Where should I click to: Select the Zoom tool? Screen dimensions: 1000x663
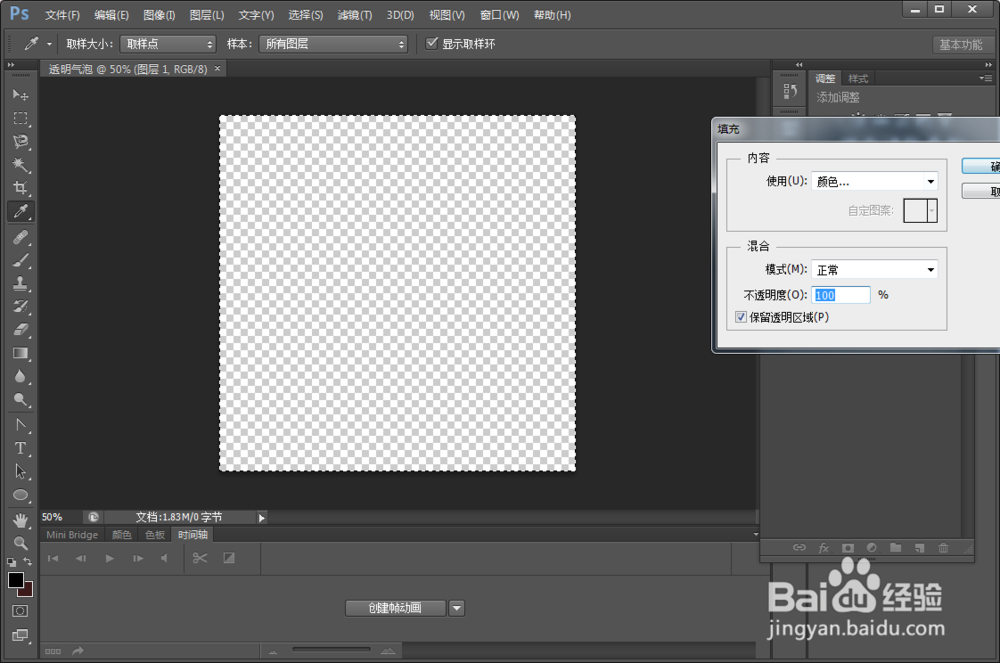pos(20,543)
